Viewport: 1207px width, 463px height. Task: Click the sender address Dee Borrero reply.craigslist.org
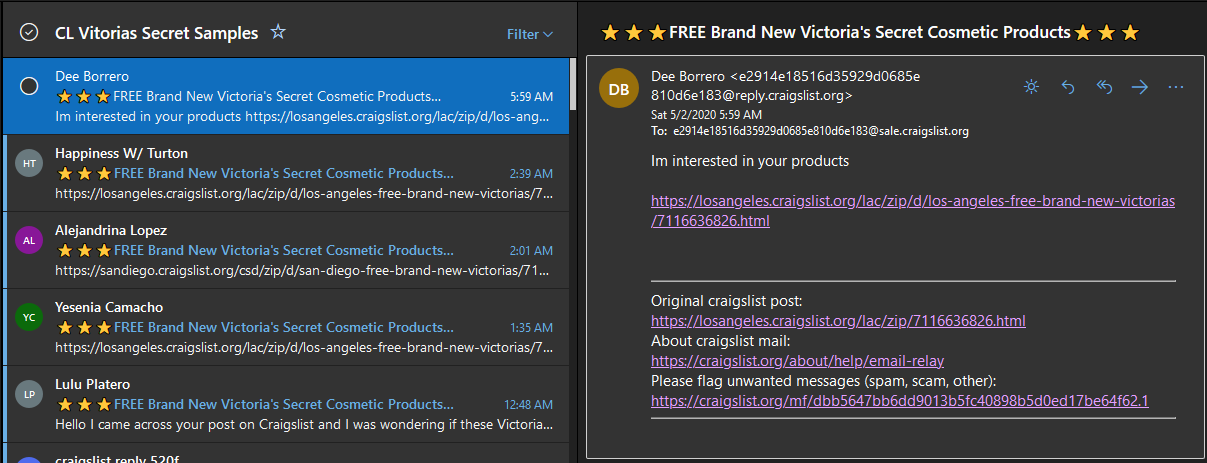[x=786, y=86]
